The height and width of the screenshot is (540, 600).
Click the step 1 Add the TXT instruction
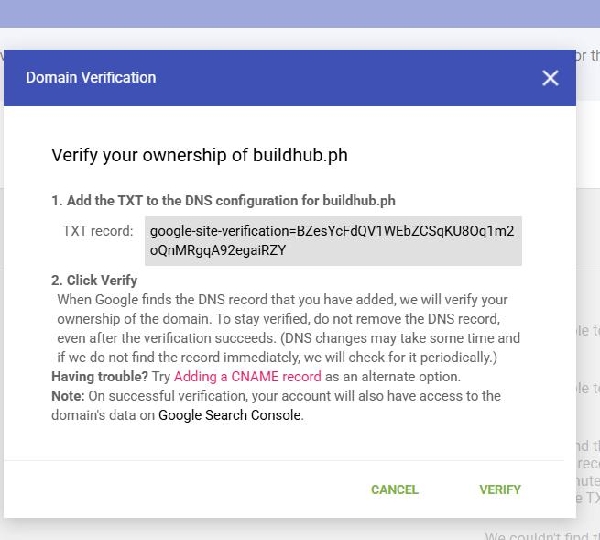pos(223,200)
